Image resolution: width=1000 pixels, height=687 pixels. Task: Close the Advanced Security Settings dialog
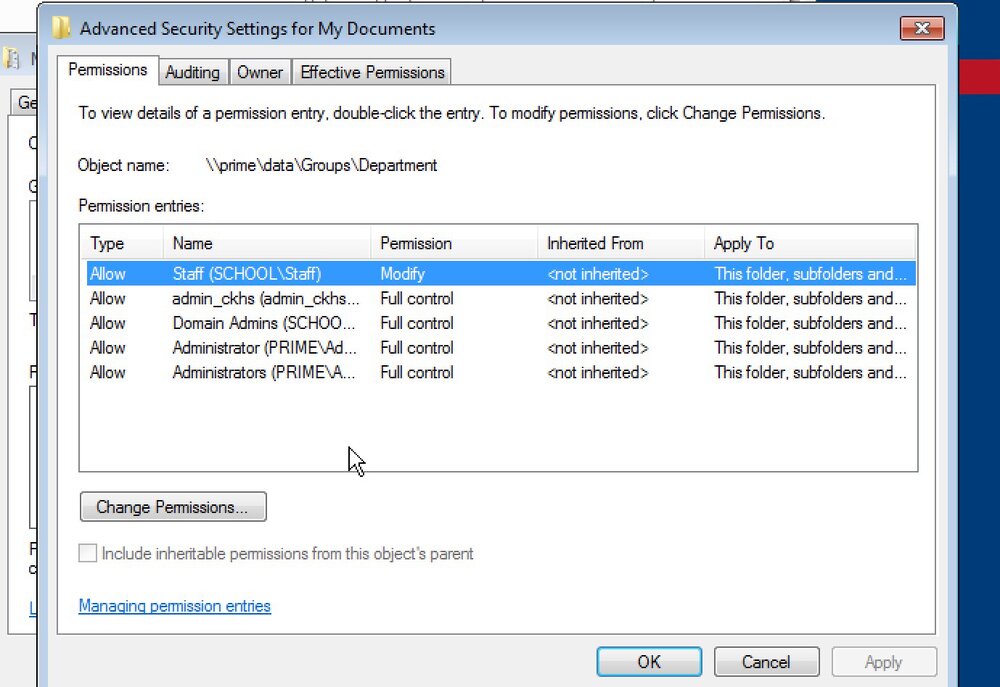pos(922,28)
